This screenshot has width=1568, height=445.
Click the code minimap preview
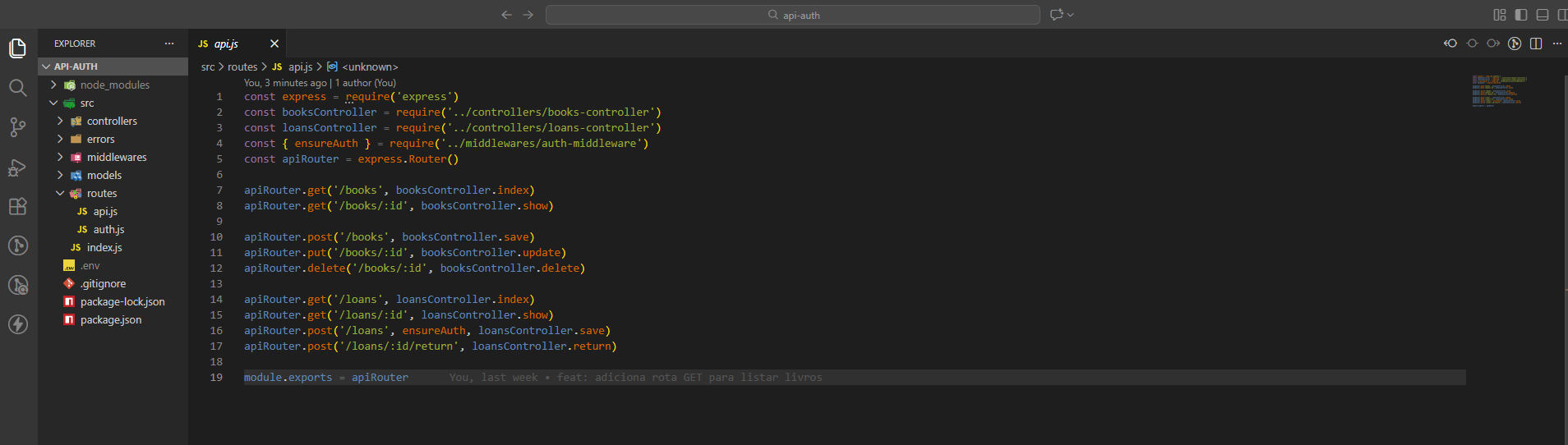[1499, 90]
